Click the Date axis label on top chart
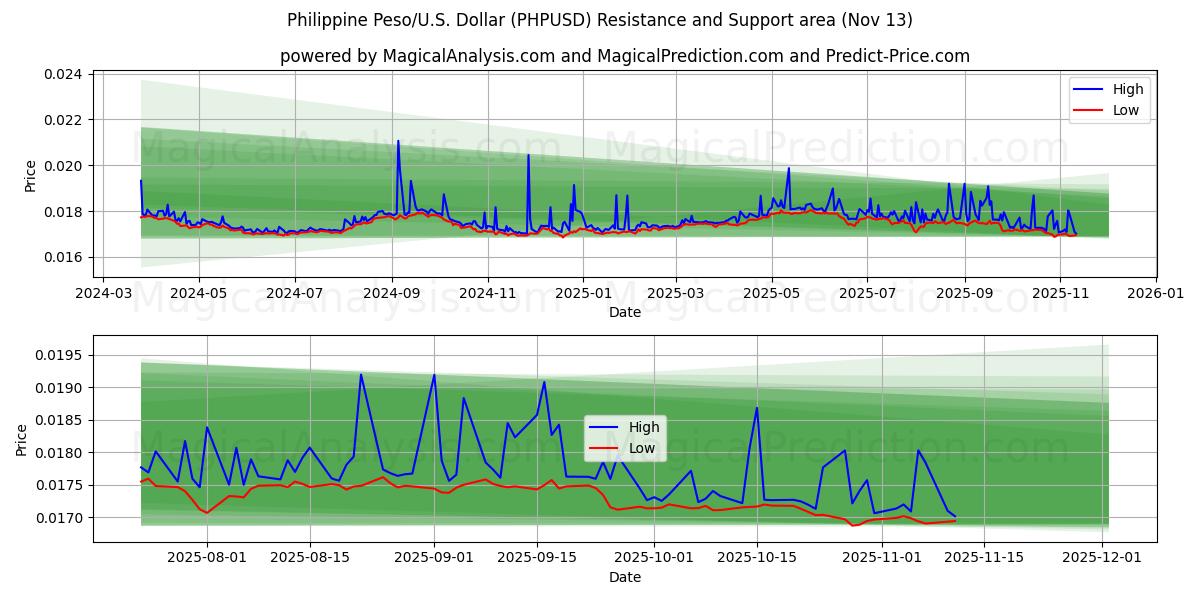Image resolution: width=1200 pixels, height=600 pixels. [626, 312]
